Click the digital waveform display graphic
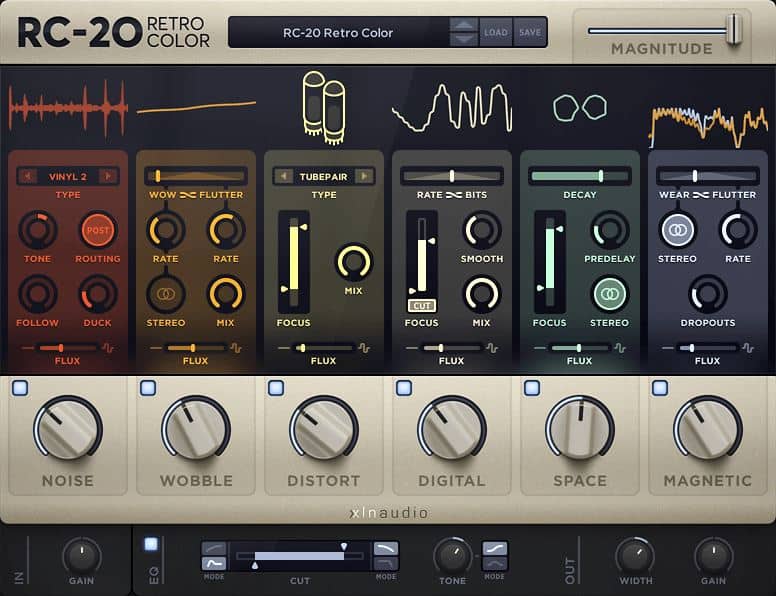The image size is (776, 596). pos(452,107)
